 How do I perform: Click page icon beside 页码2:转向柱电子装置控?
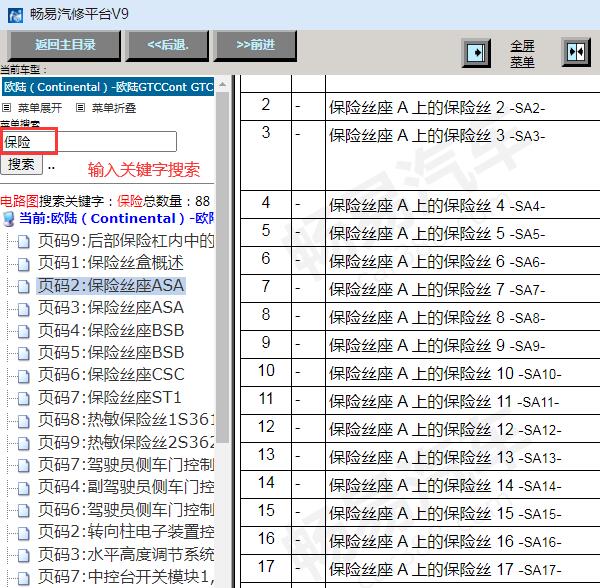tap(24, 533)
